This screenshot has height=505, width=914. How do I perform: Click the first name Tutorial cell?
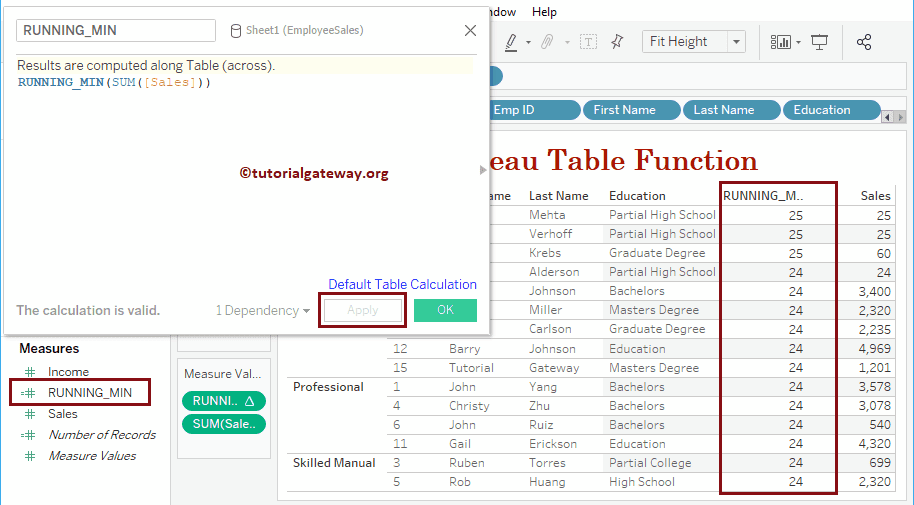pos(471,368)
